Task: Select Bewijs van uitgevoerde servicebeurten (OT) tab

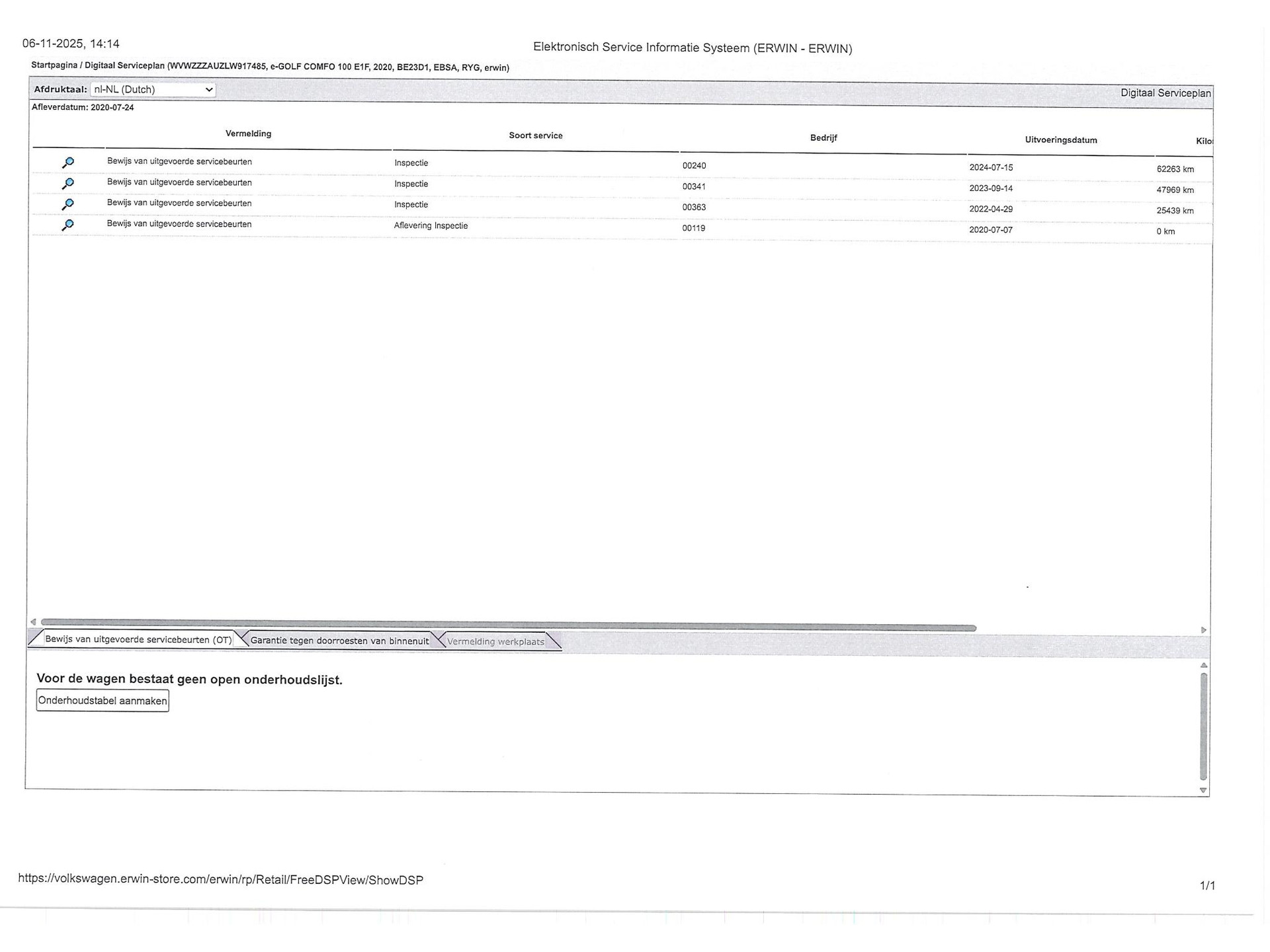Action: coord(138,639)
